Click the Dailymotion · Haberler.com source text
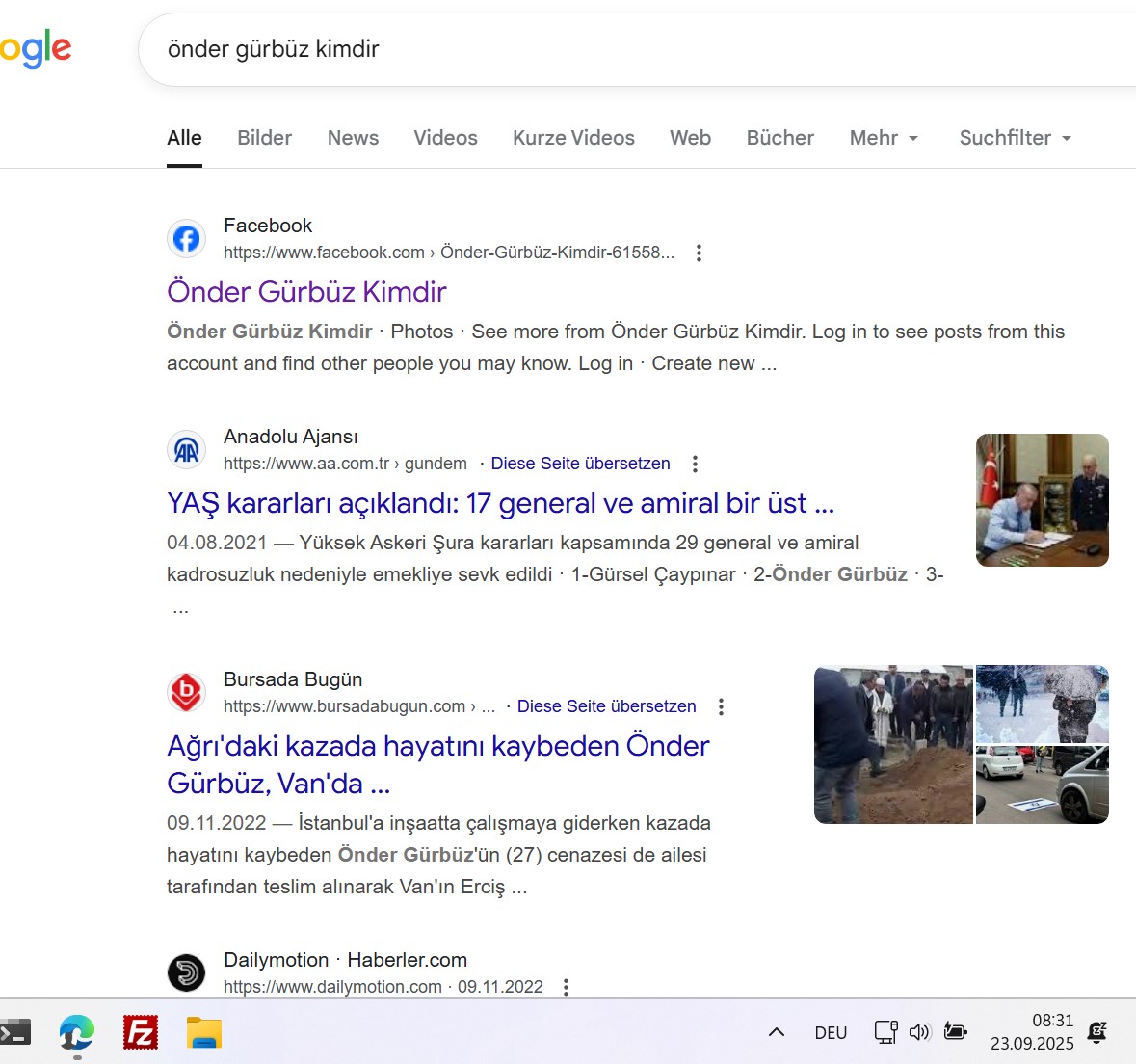Screen dimensions: 1136x1064 (x=345, y=960)
